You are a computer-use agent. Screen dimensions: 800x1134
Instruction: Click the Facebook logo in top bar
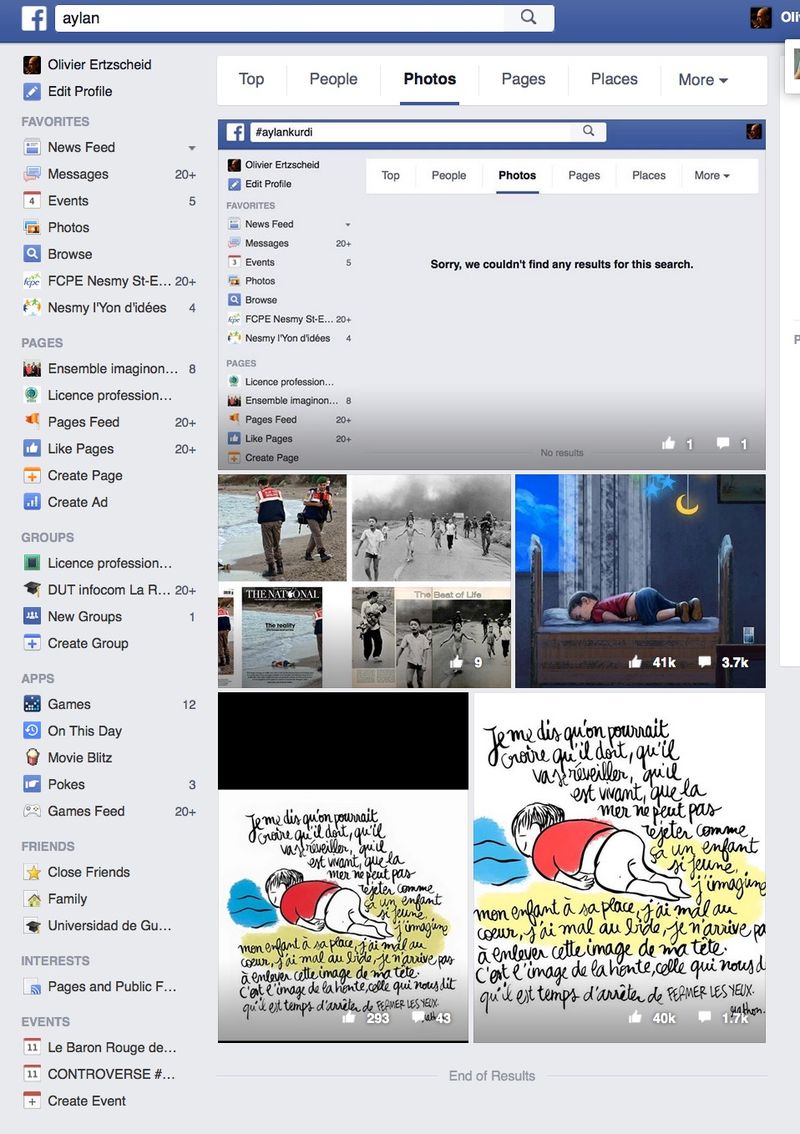[x=35, y=18]
